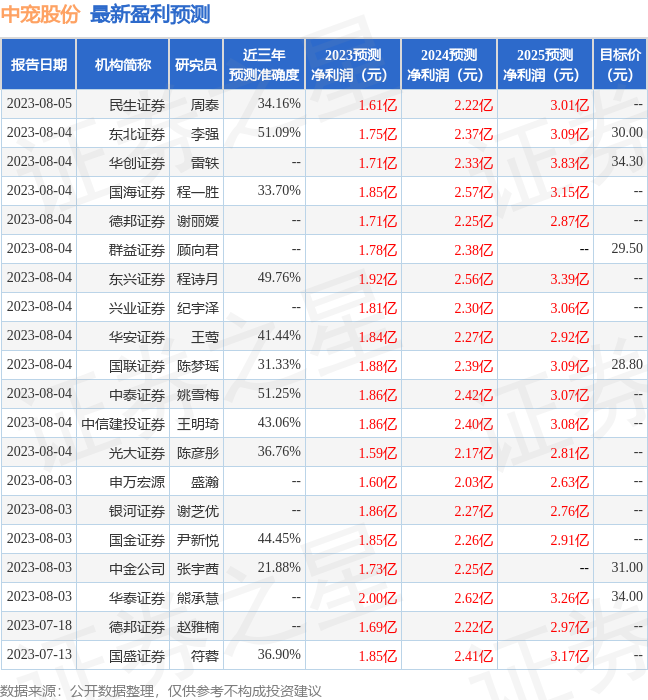
Task: Select the 目标价 column header
Action: pyautogui.click(x=620, y=65)
